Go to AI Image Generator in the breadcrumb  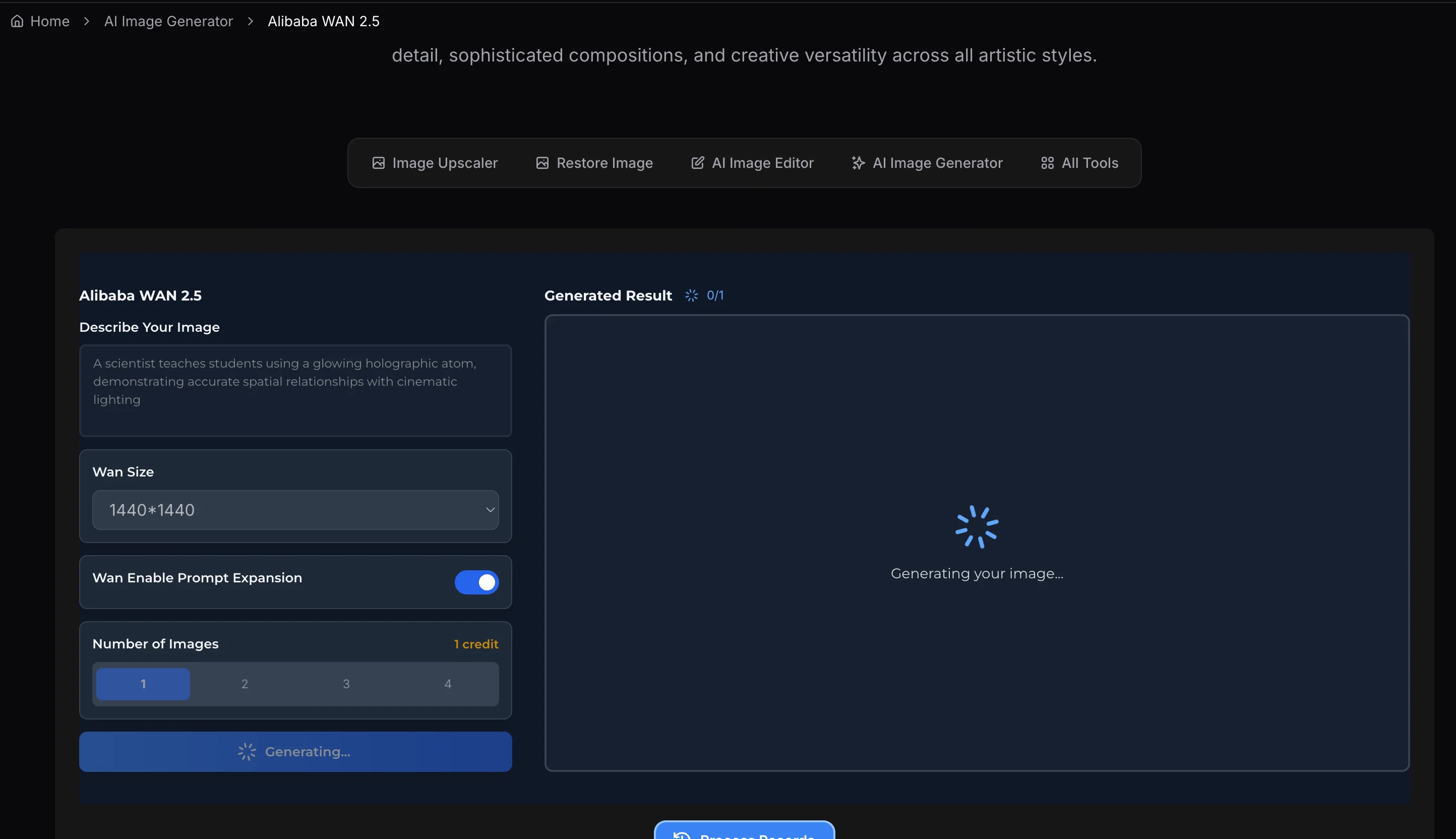pos(168,21)
